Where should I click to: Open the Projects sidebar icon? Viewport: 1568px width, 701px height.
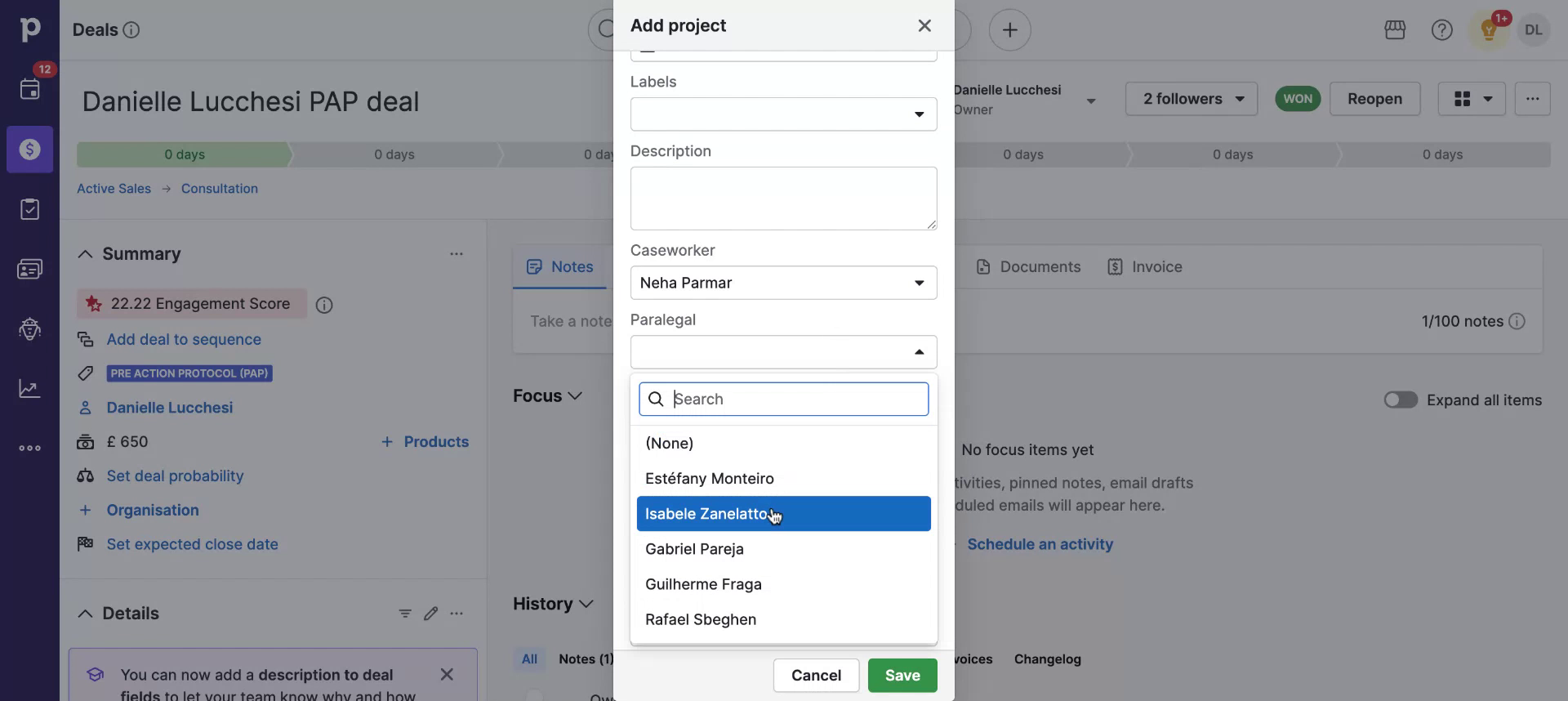pos(30,209)
